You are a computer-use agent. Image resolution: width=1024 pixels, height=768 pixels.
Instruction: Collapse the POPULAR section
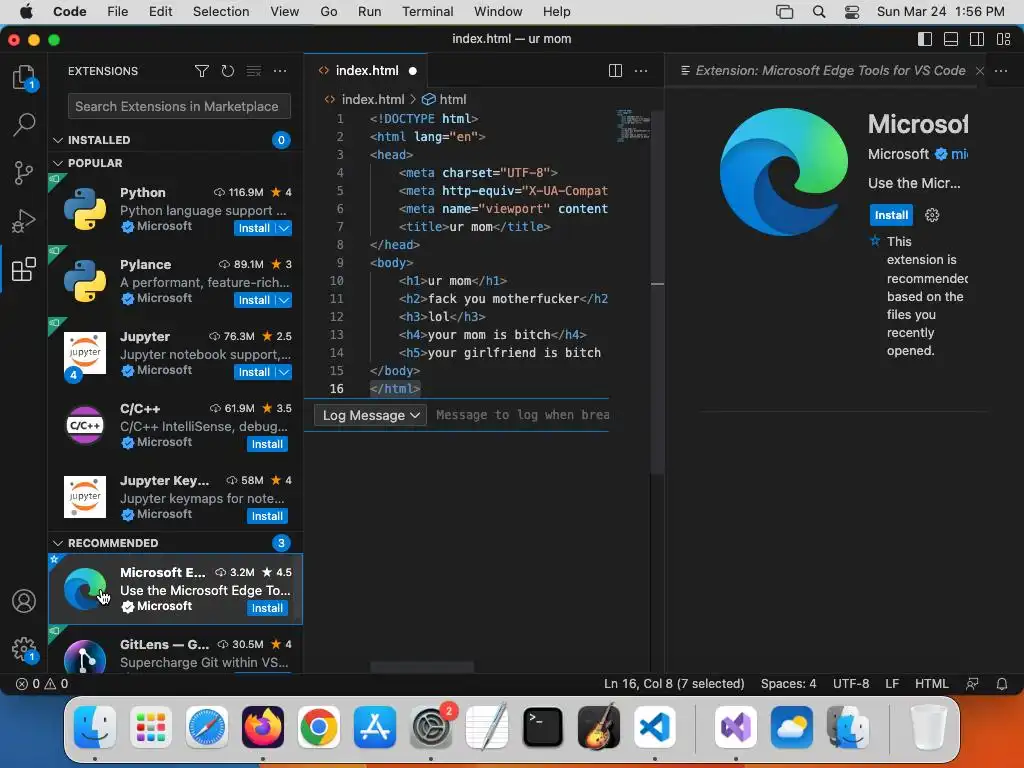(57, 163)
